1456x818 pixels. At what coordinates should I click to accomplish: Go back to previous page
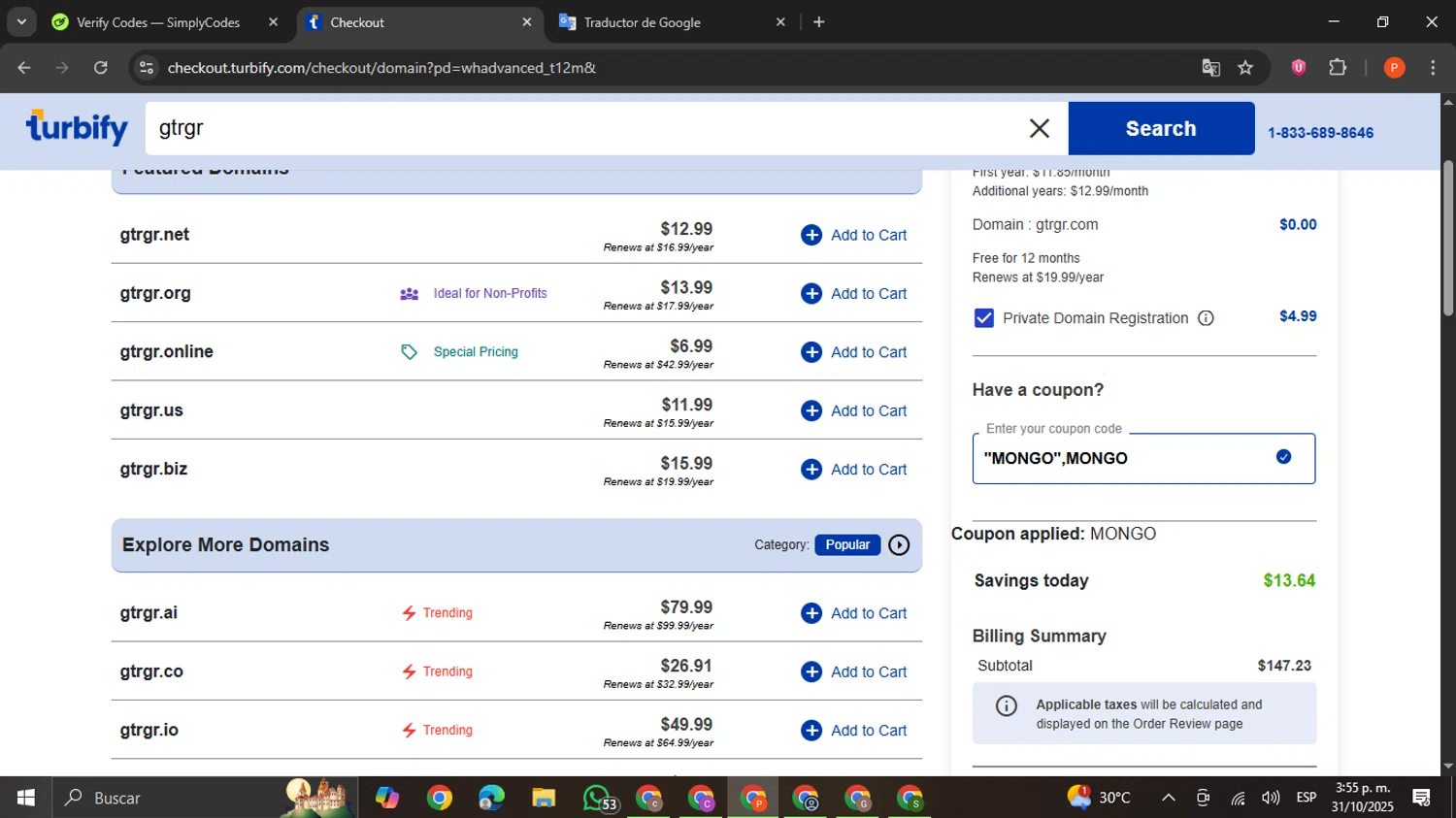[24, 68]
